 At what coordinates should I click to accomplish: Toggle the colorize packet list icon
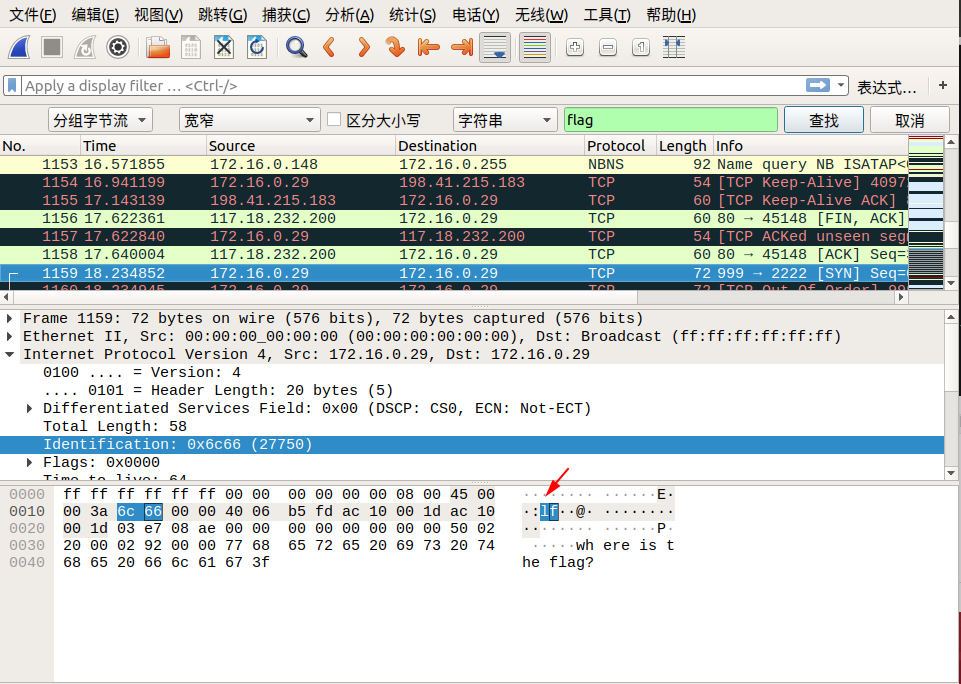click(535, 47)
